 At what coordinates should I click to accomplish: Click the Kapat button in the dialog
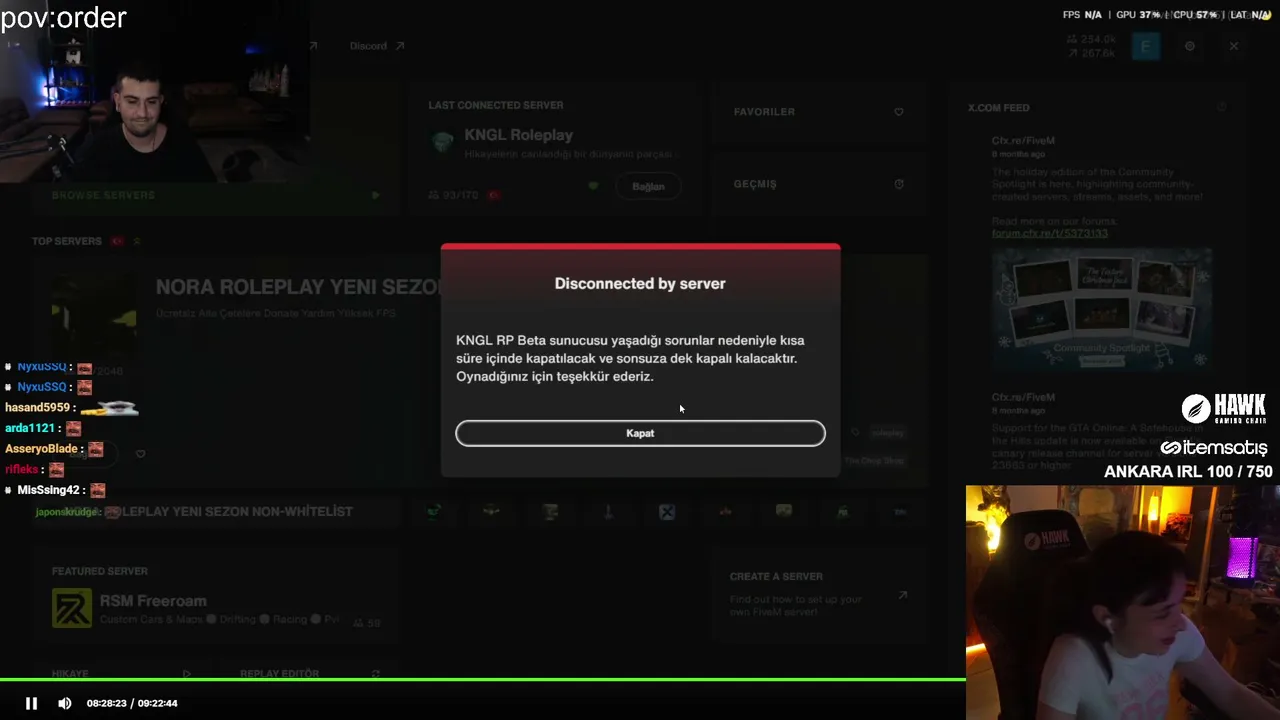click(640, 433)
